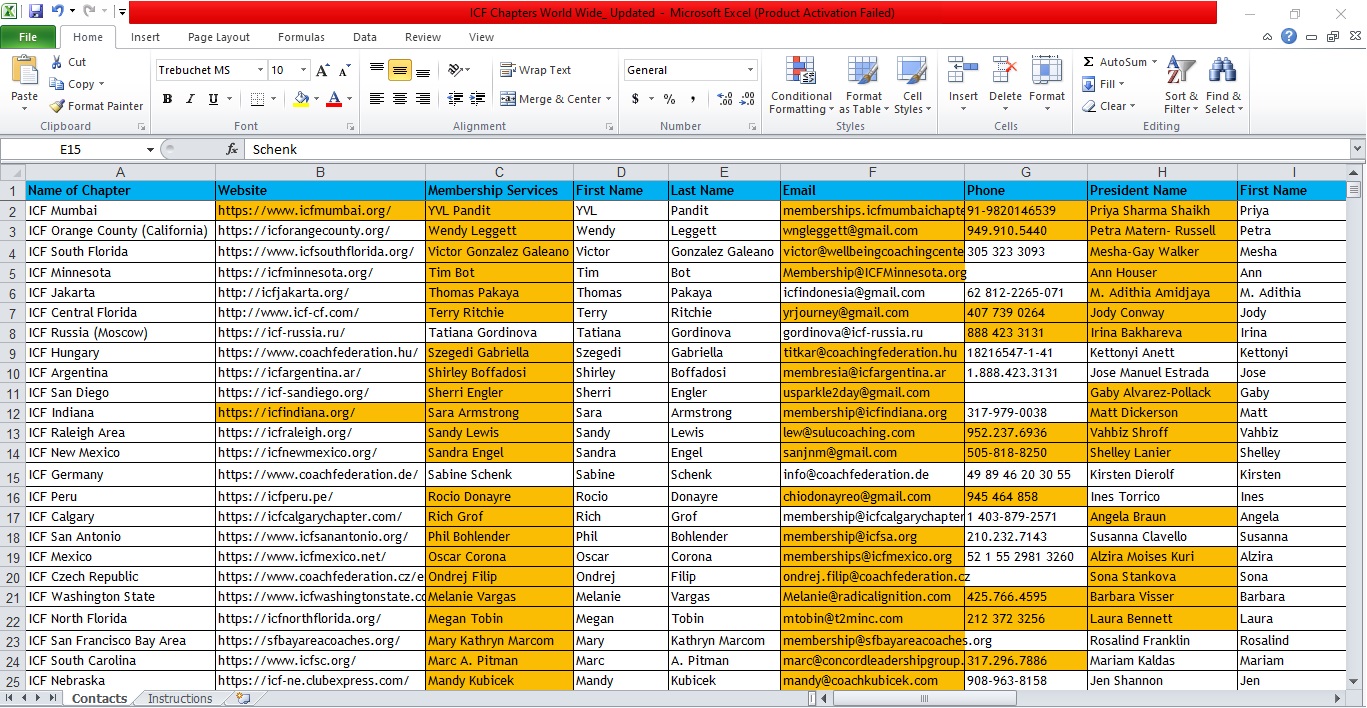Open the font size dropdown

tap(303, 70)
